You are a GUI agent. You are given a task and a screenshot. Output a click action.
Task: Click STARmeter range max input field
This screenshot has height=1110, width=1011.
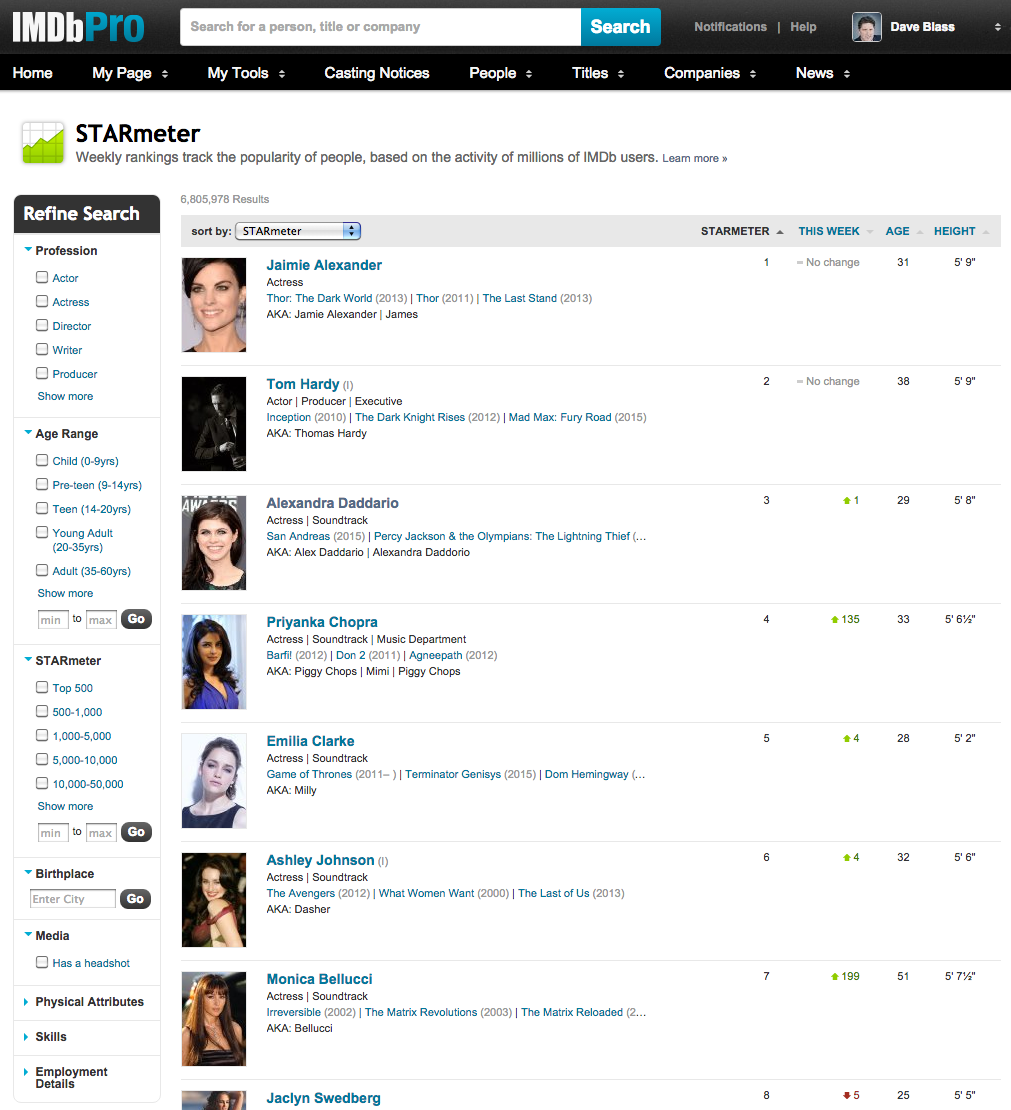[101, 833]
